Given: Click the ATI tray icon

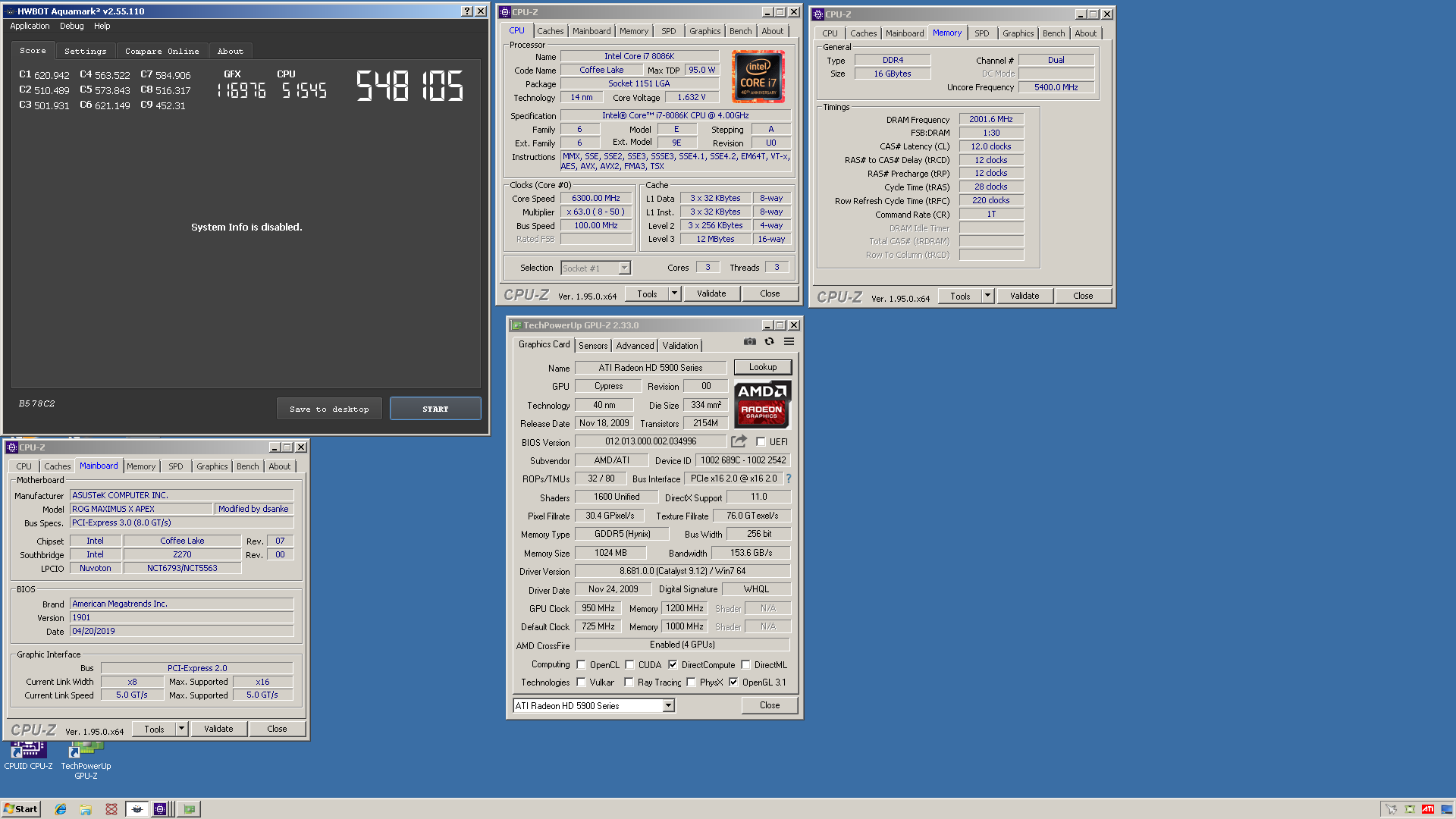Looking at the screenshot, I should click(x=1428, y=809).
